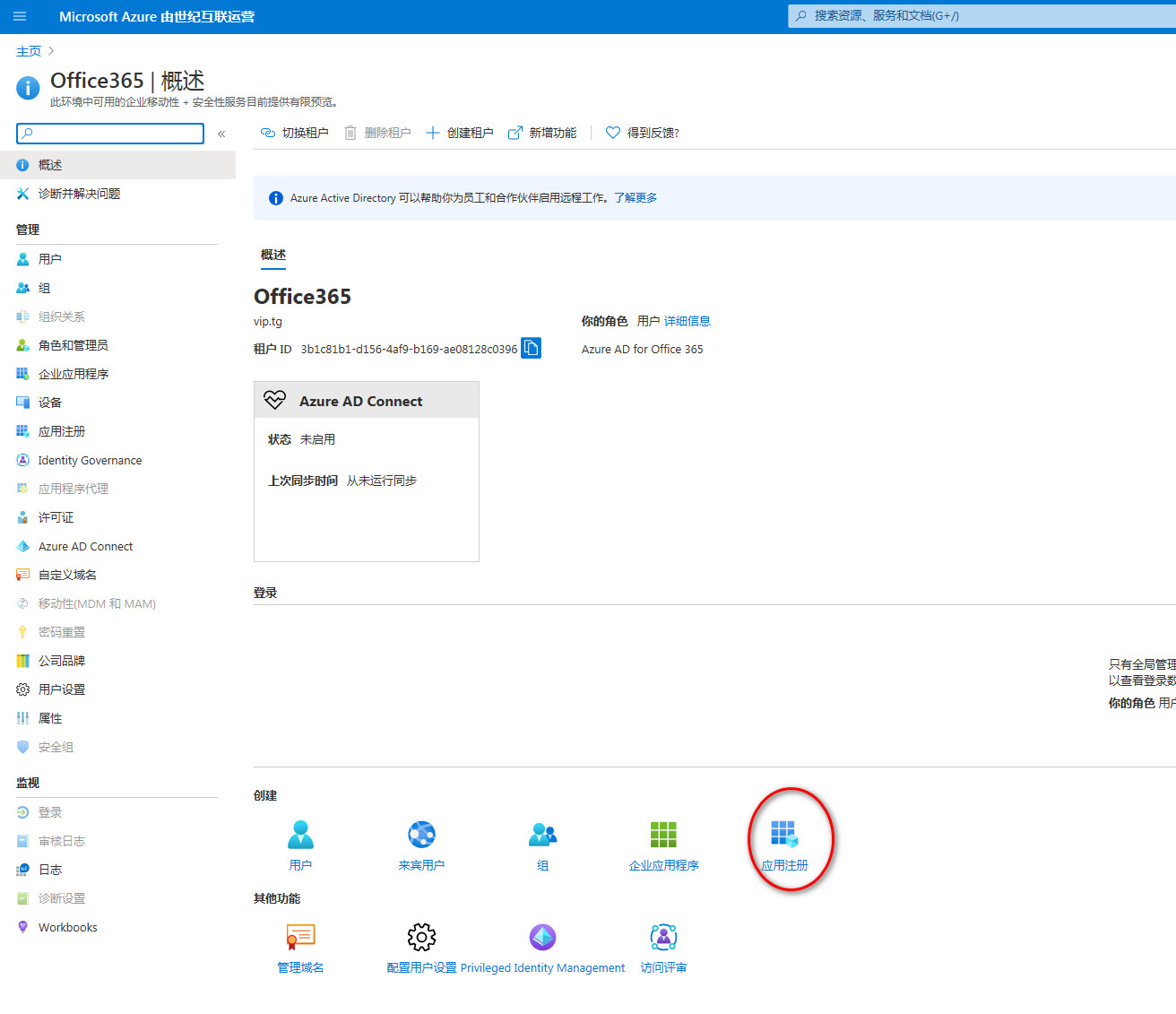The width and height of the screenshot is (1176, 1014).
Task: Create a 组 via the group icon
Action: click(x=542, y=835)
